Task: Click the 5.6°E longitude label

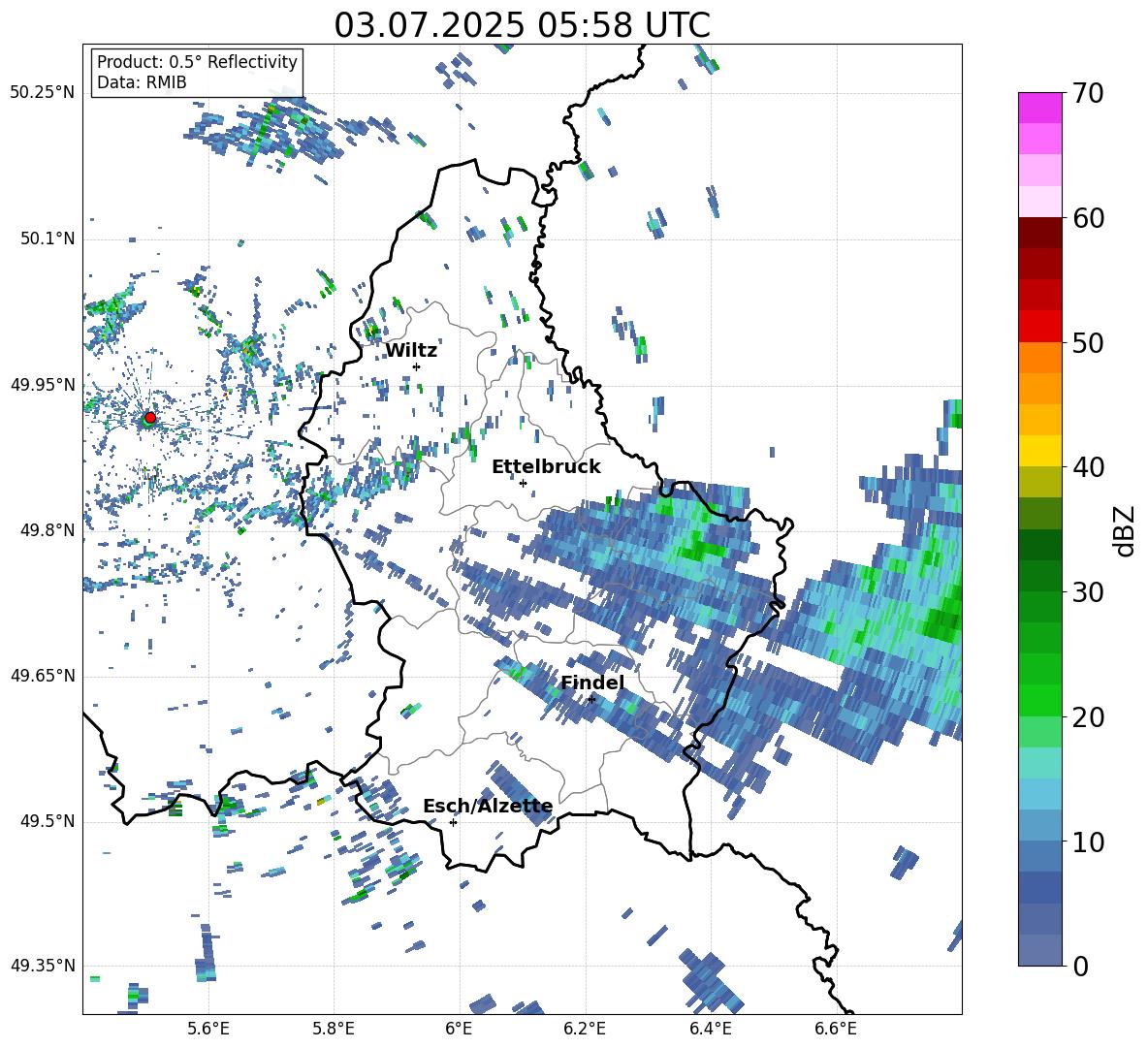Action: (208, 1029)
